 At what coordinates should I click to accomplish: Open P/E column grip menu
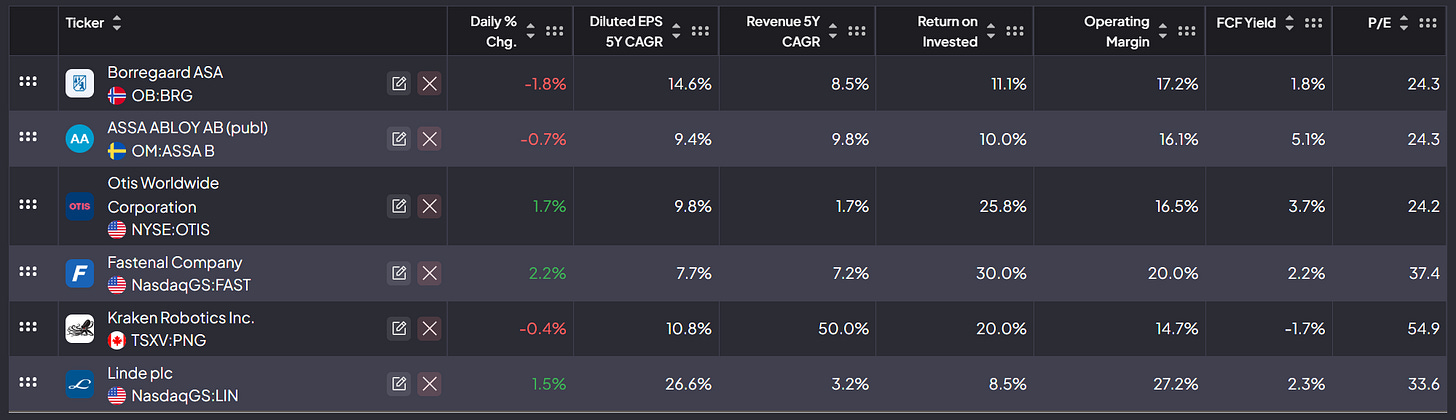(x=1429, y=22)
